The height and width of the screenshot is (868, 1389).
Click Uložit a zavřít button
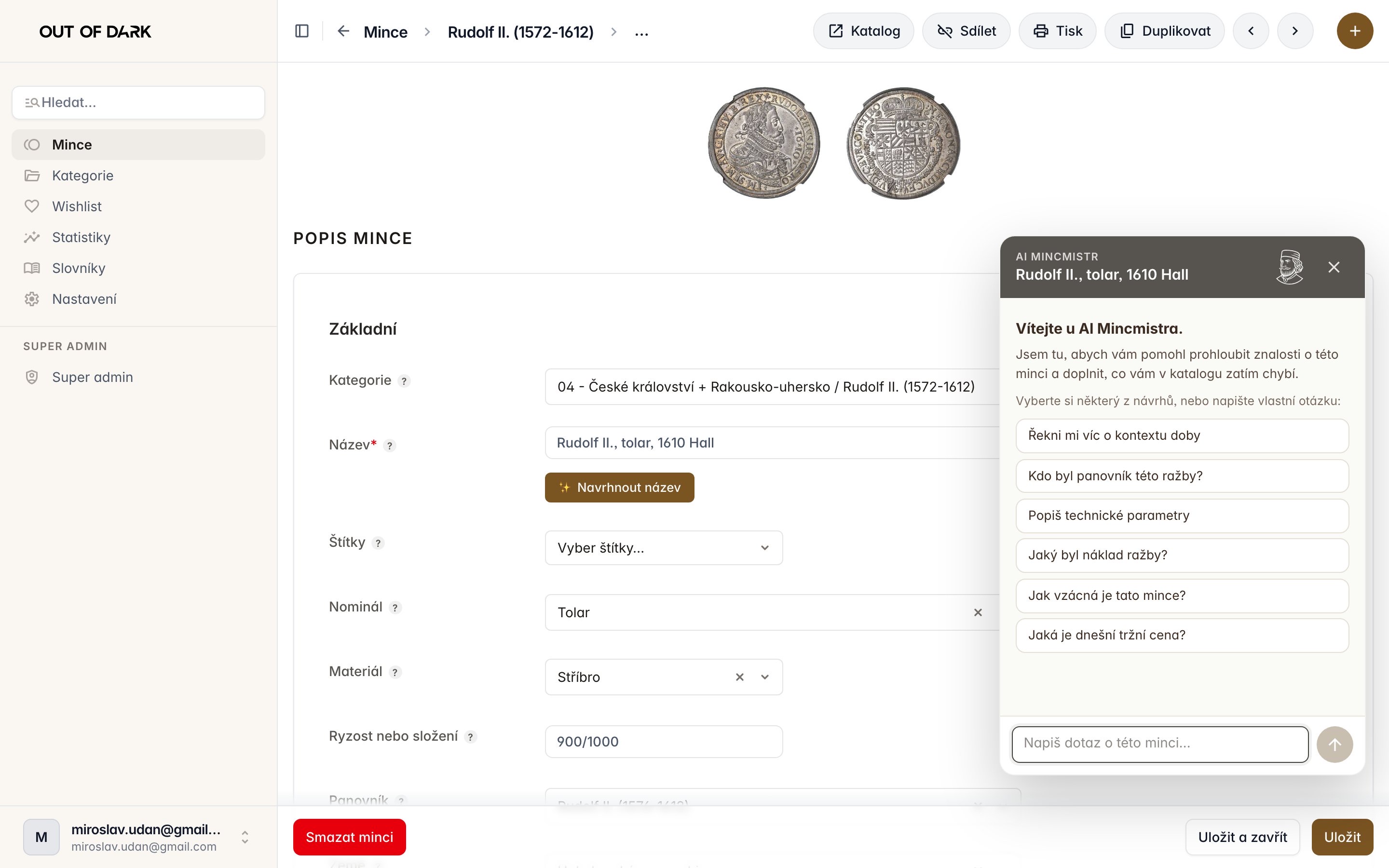coord(1243,837)
